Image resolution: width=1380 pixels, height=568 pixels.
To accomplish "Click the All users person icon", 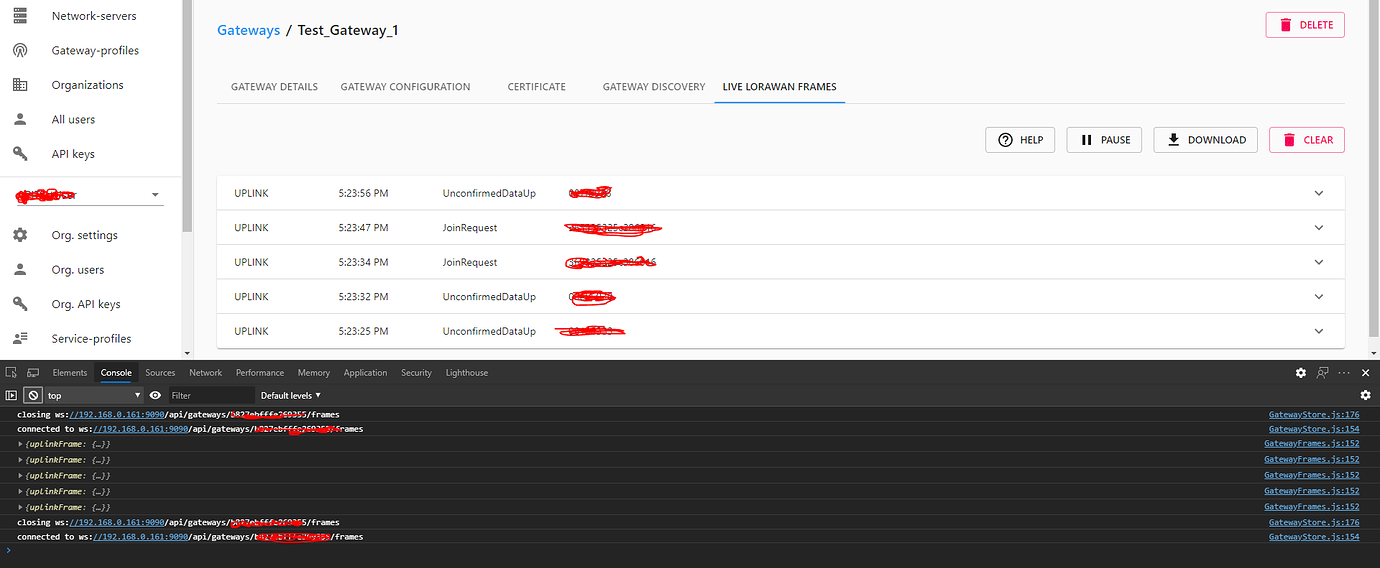I will coord(20,119).
